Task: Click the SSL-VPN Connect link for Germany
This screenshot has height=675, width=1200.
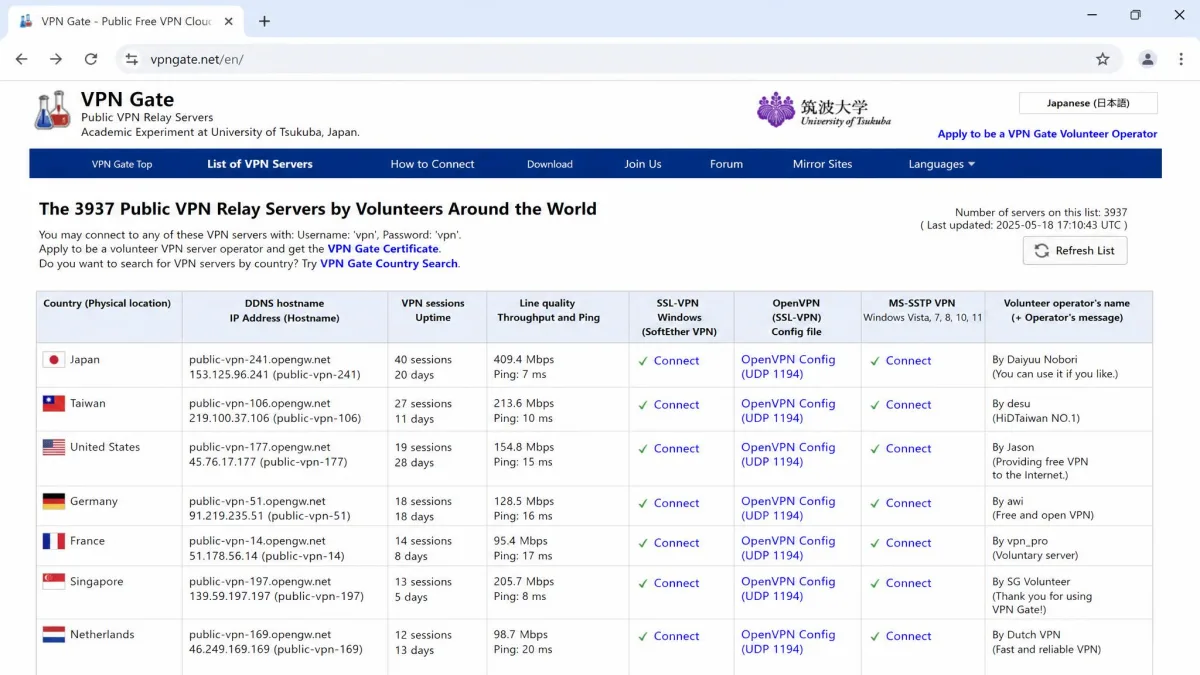Action: (x=677, y=503)
